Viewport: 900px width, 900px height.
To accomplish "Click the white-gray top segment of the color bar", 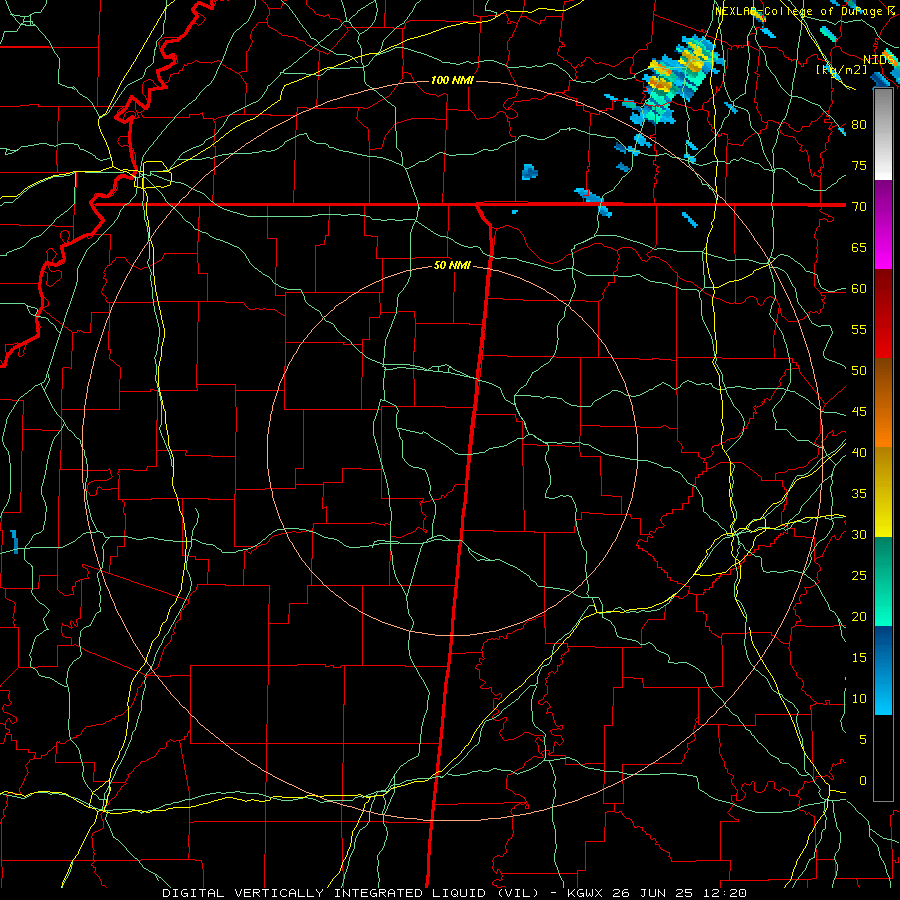I will click(x=883, y=135).
